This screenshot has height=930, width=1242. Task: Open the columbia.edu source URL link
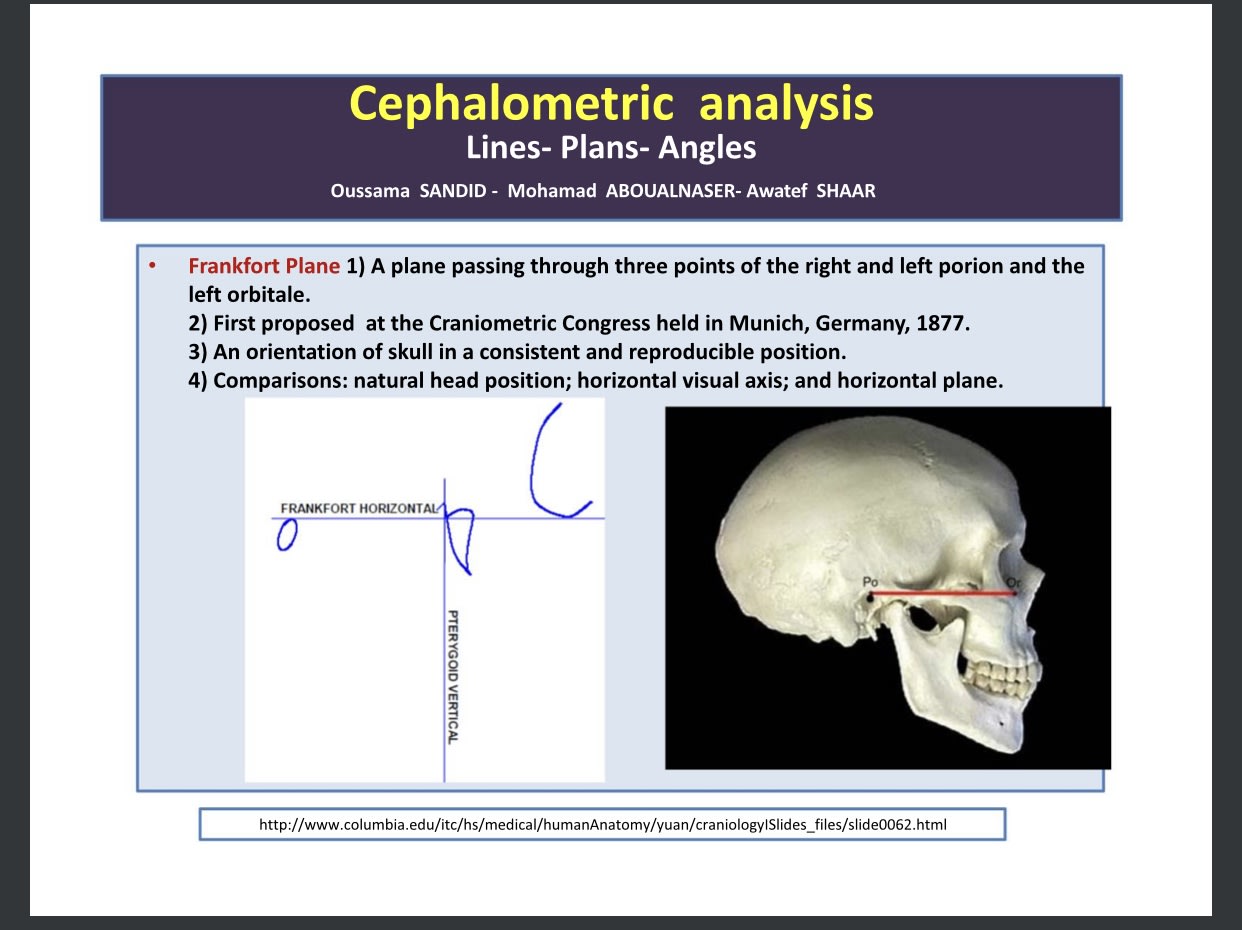click(602, 825)
